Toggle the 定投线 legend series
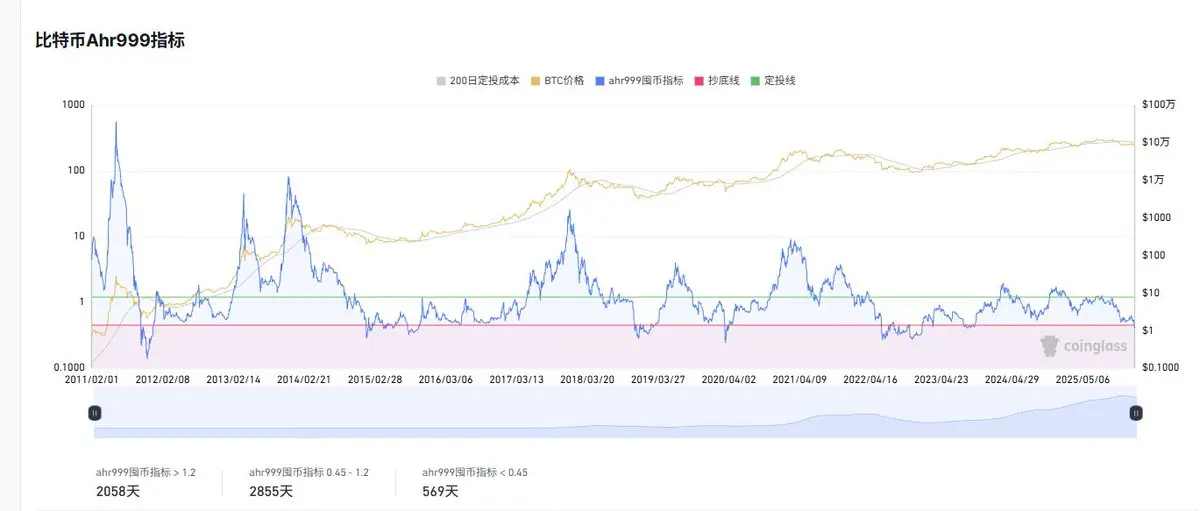1200x511 pixels. pyautogui.click(x=772, y=80)
